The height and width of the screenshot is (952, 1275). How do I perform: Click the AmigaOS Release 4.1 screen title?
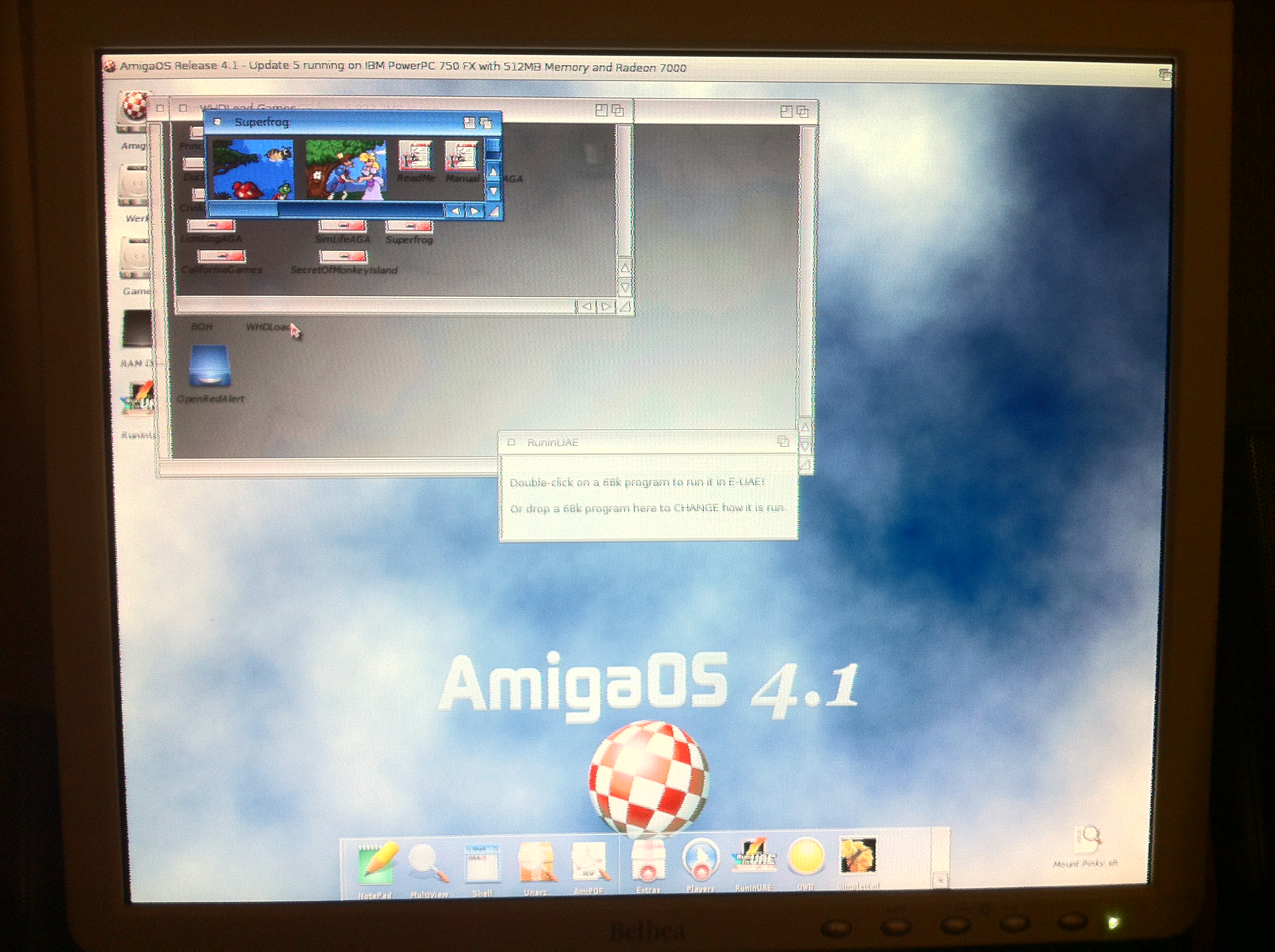pos(403,66)
